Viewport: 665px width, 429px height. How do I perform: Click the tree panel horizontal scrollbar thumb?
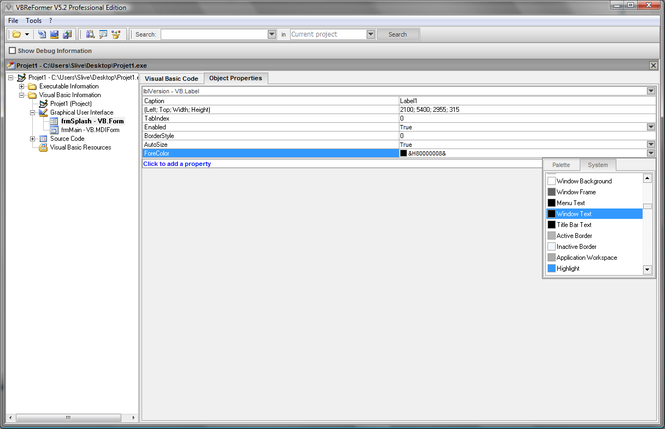[68, 418]
